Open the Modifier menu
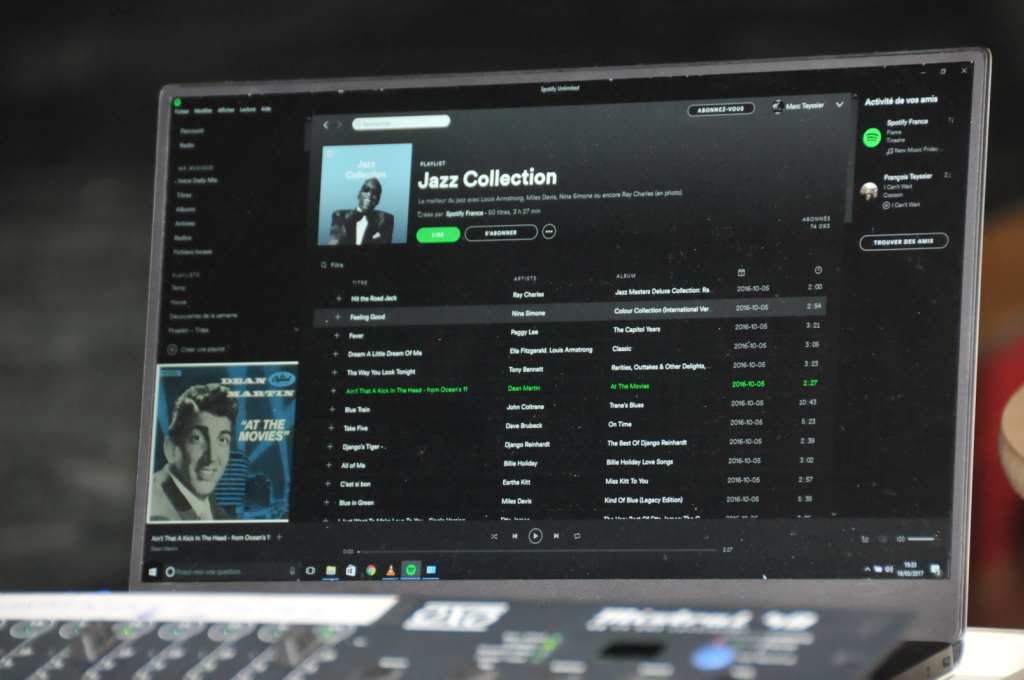Screen dimensions: 1024x680 [203, 110]
